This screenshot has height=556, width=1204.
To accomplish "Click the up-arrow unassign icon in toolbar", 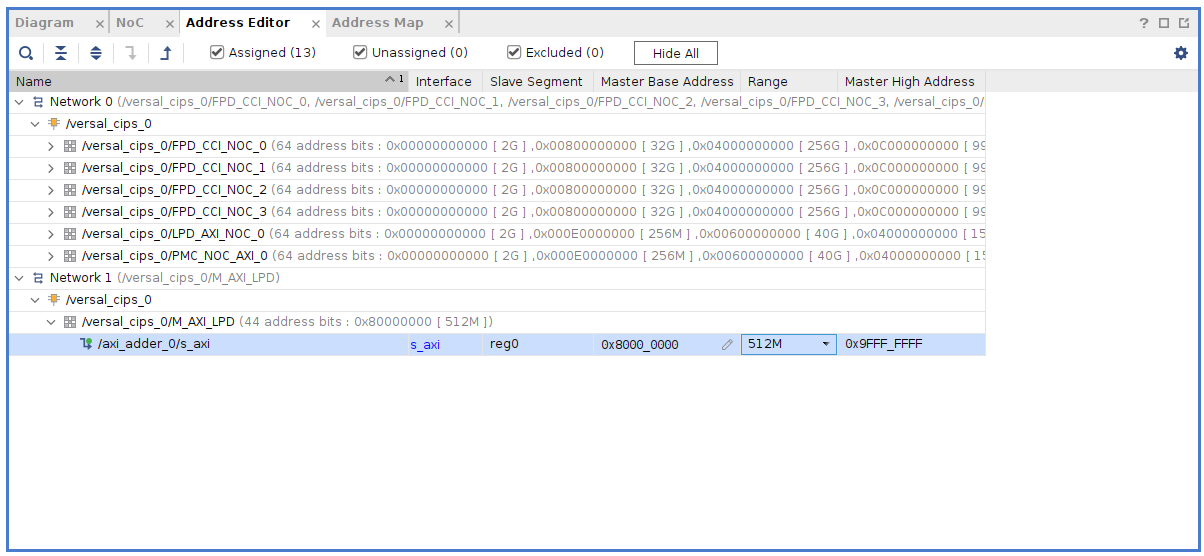I will point(166,53).
